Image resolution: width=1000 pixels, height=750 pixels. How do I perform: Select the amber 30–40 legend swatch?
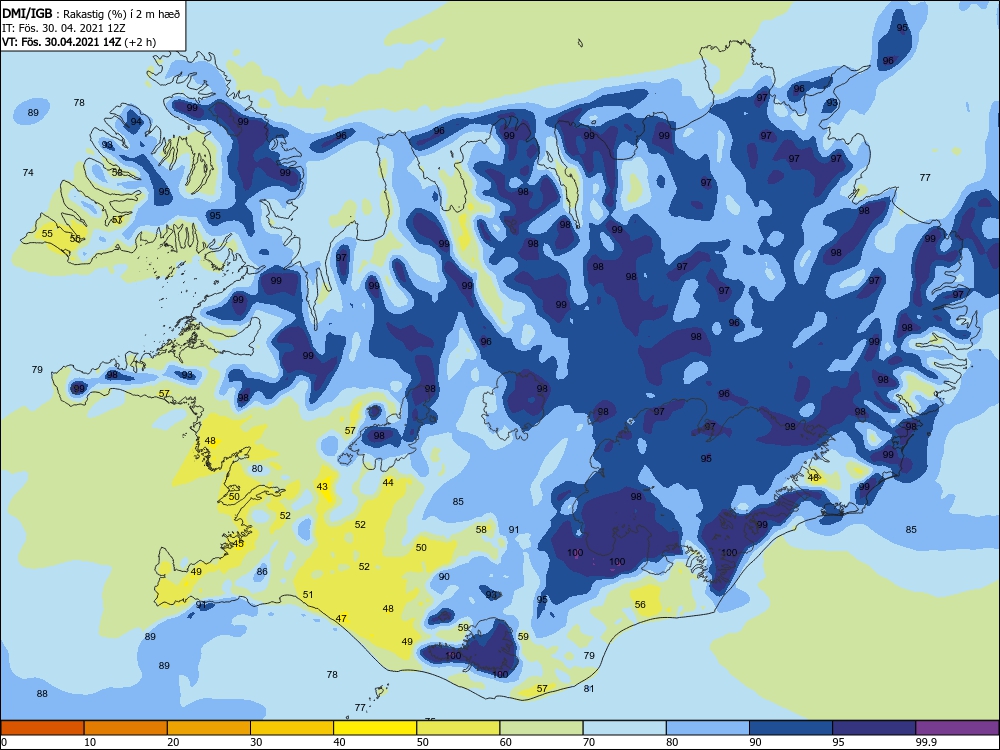tap(292, 728)
